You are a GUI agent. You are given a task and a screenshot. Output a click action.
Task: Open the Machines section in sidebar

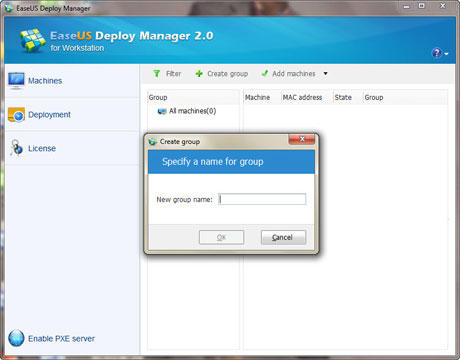point(45,81)
